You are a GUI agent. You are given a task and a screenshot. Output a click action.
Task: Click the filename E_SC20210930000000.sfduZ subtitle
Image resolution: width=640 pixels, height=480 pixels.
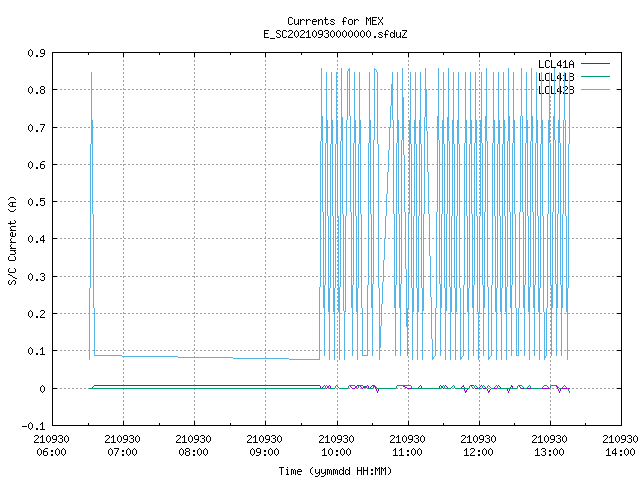point(335,34)
